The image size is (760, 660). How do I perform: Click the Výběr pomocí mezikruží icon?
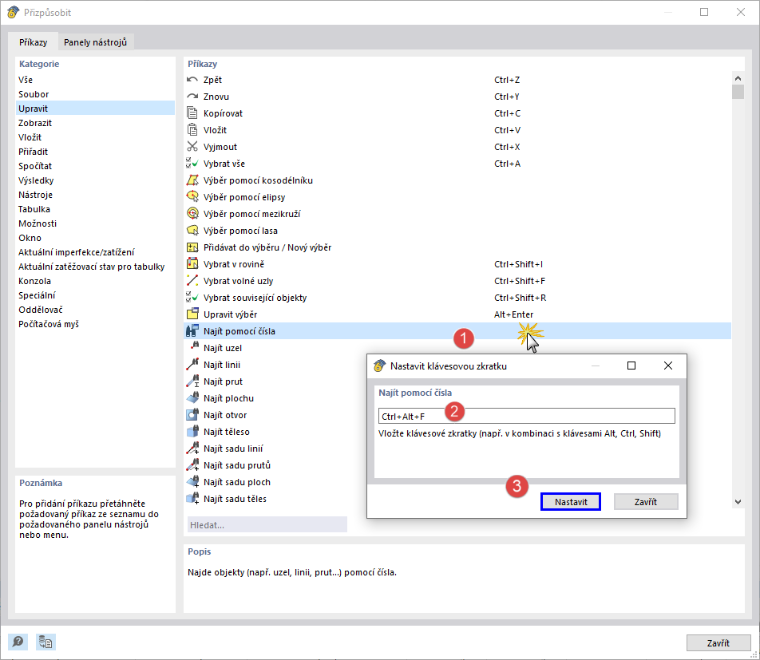[x=192, y=214]
